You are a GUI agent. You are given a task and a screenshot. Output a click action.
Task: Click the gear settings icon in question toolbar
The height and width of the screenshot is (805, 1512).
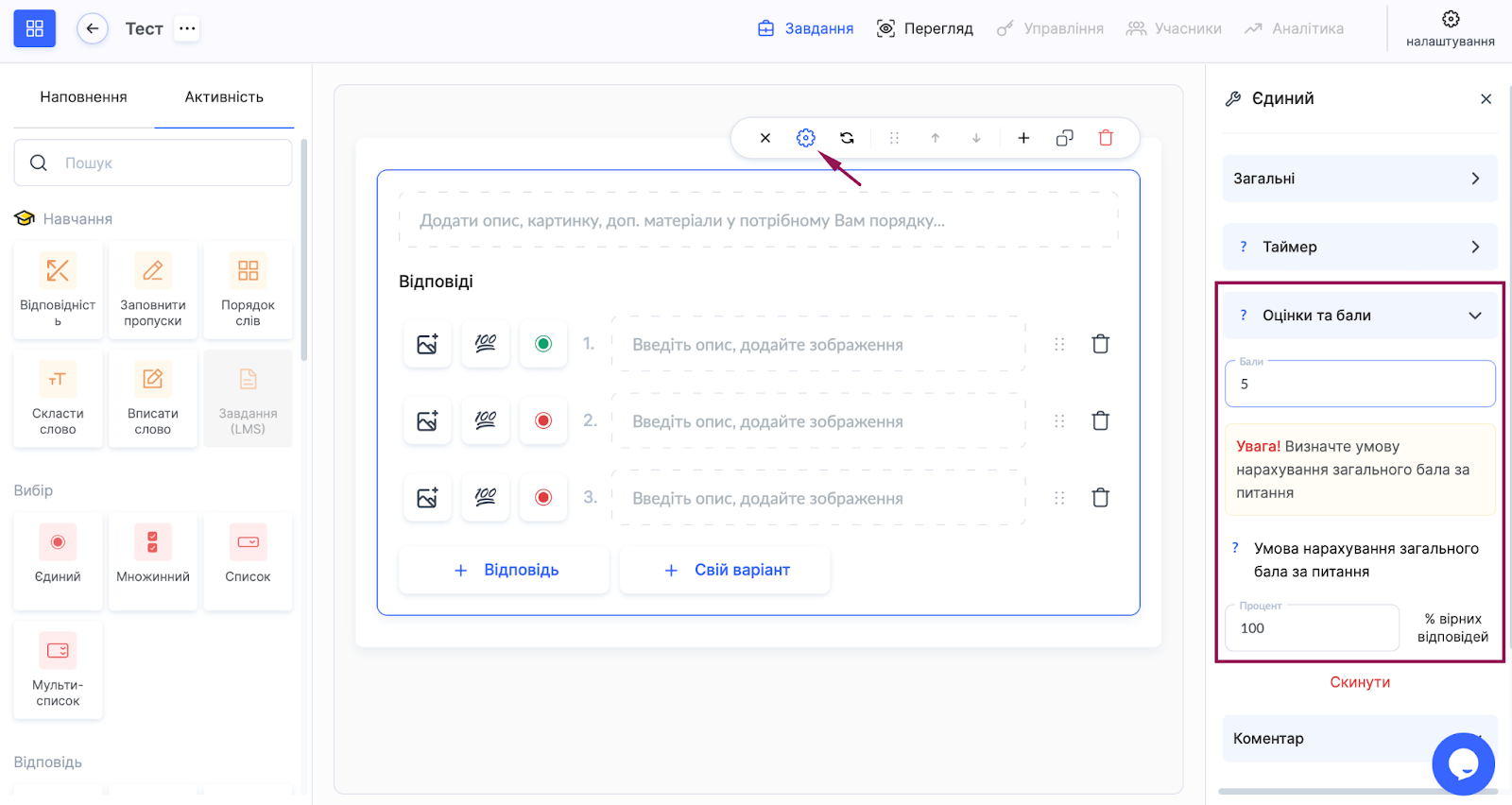coord(805,138)
